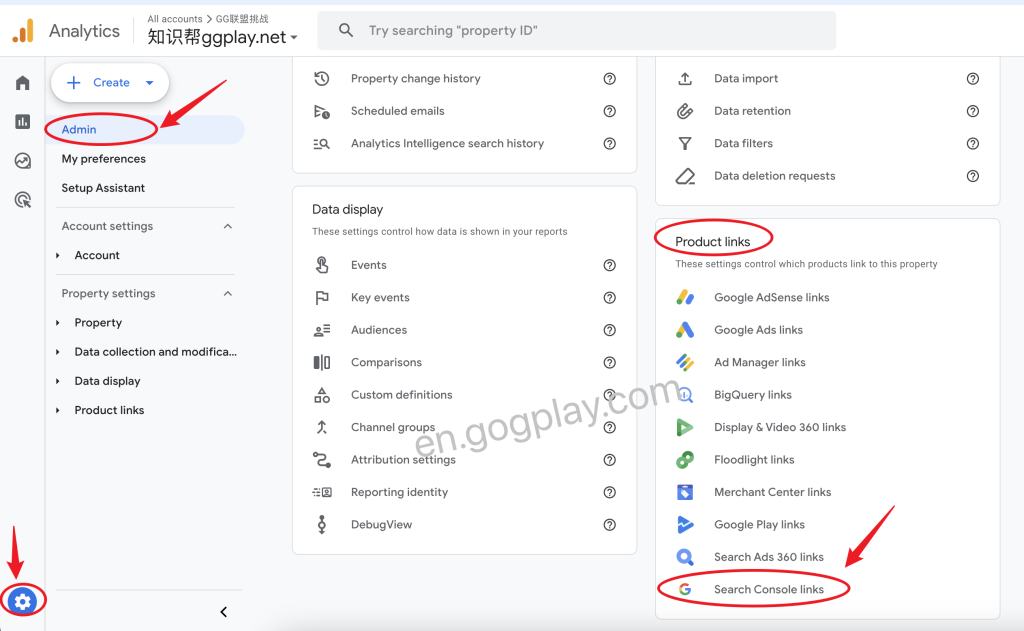Open the Home icon in the left rail
The width and height of the screenshot is (1024, 631).
23,83
